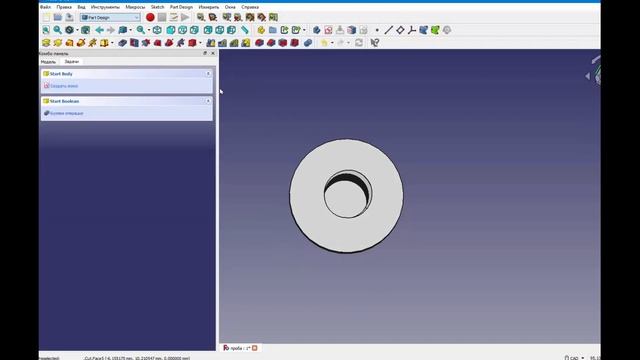640x360 pixels.
Task: Click the Chamfer tool icon
Action: coord(271,42)
